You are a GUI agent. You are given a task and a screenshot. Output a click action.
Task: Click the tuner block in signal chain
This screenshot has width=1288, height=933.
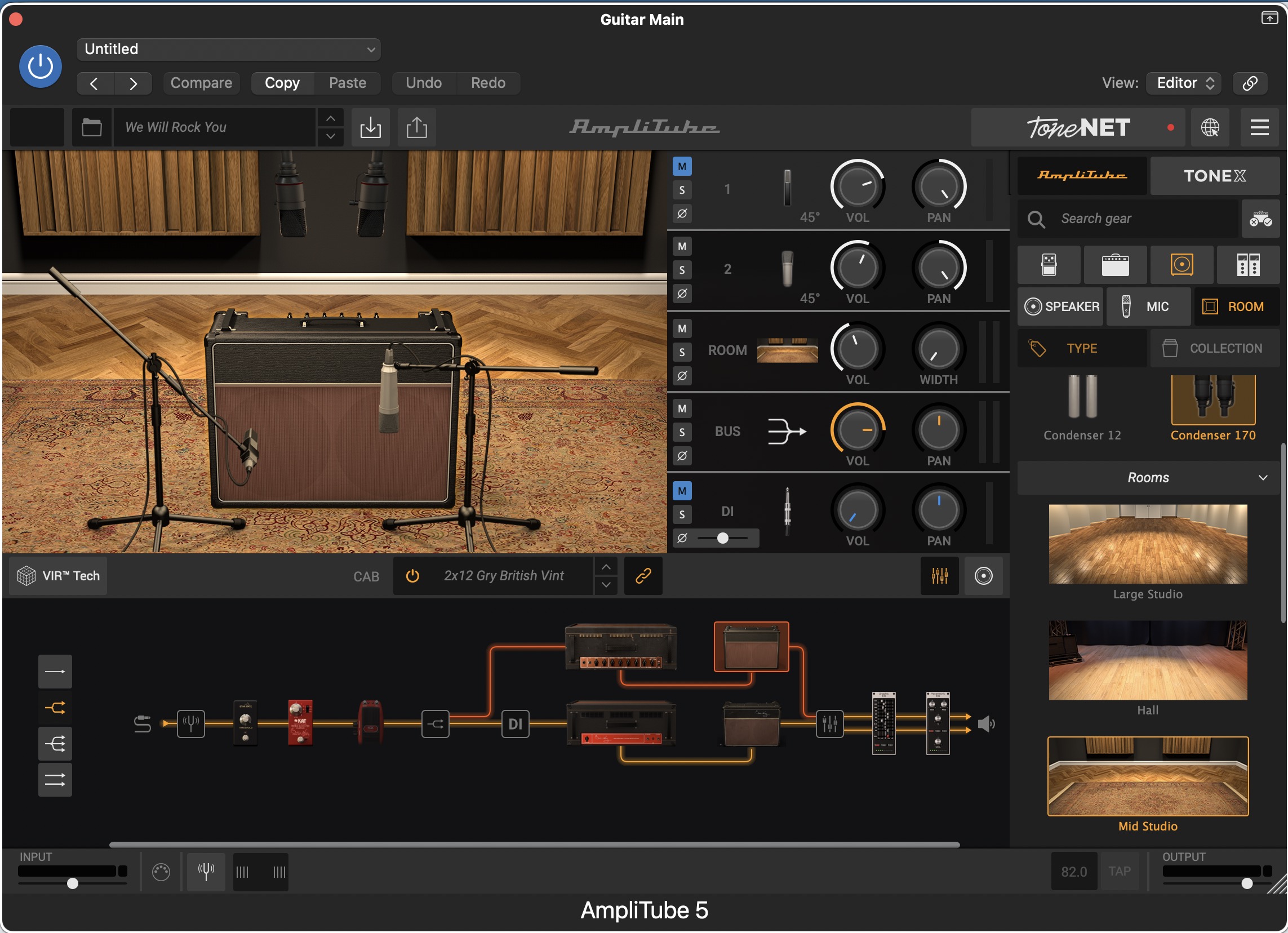coord(191,724)
